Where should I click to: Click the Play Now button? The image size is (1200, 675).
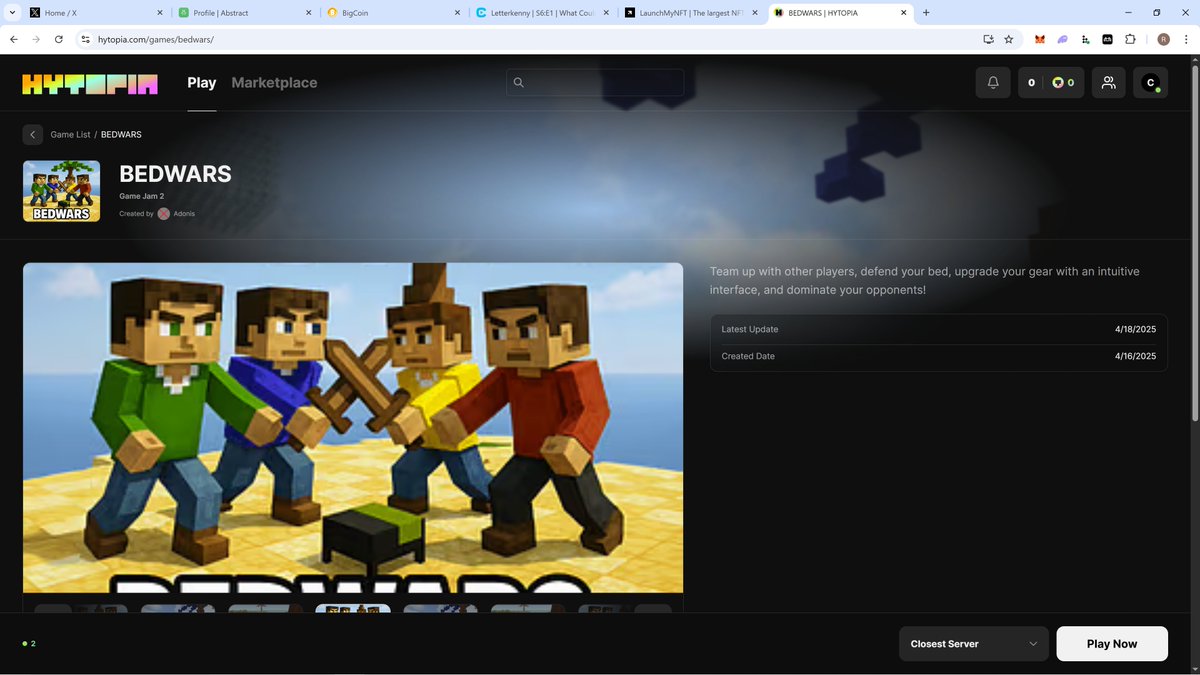pos(1112,644)
